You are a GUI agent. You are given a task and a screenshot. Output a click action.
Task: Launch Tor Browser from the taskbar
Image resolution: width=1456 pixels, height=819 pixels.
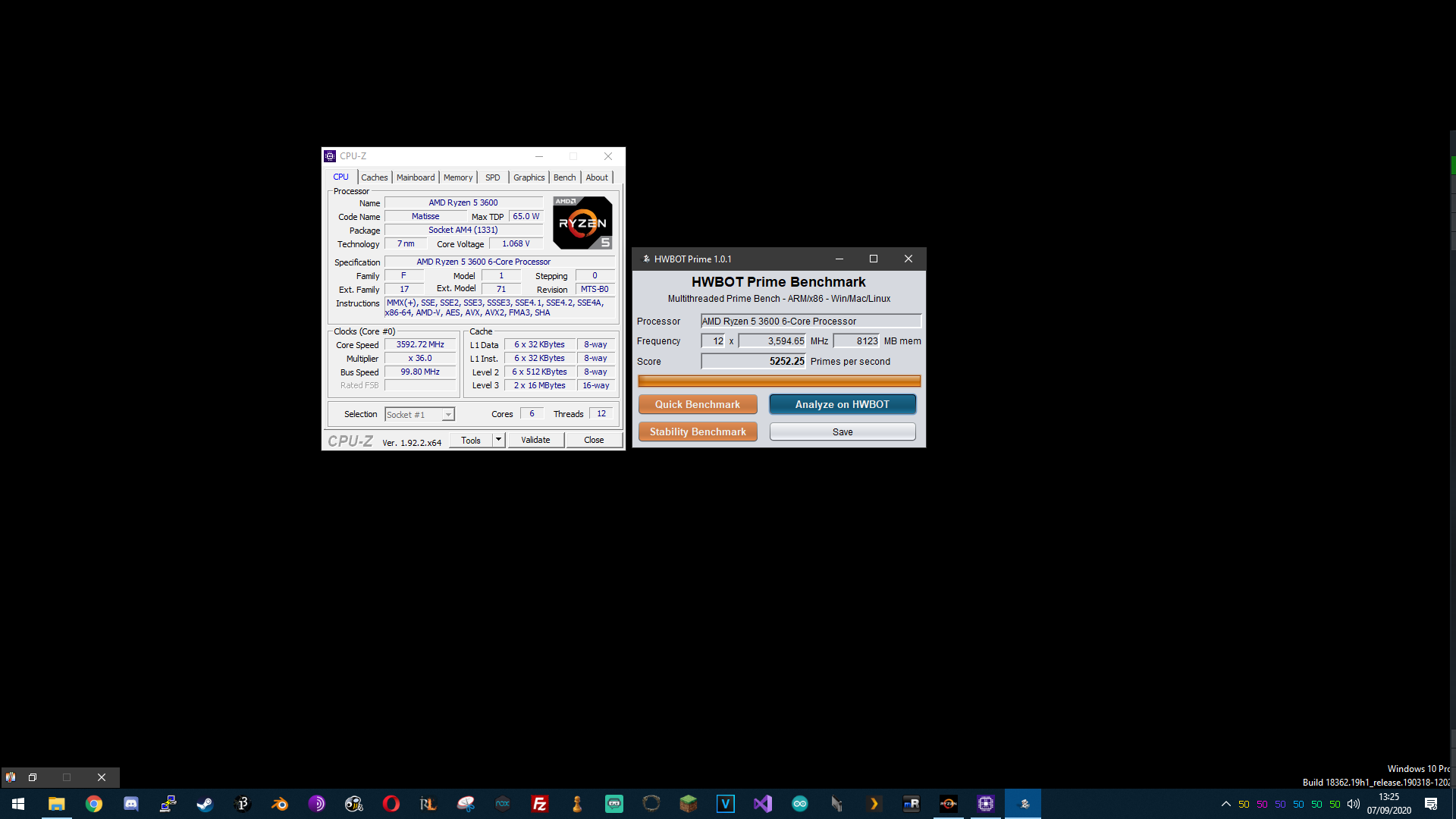316,804
